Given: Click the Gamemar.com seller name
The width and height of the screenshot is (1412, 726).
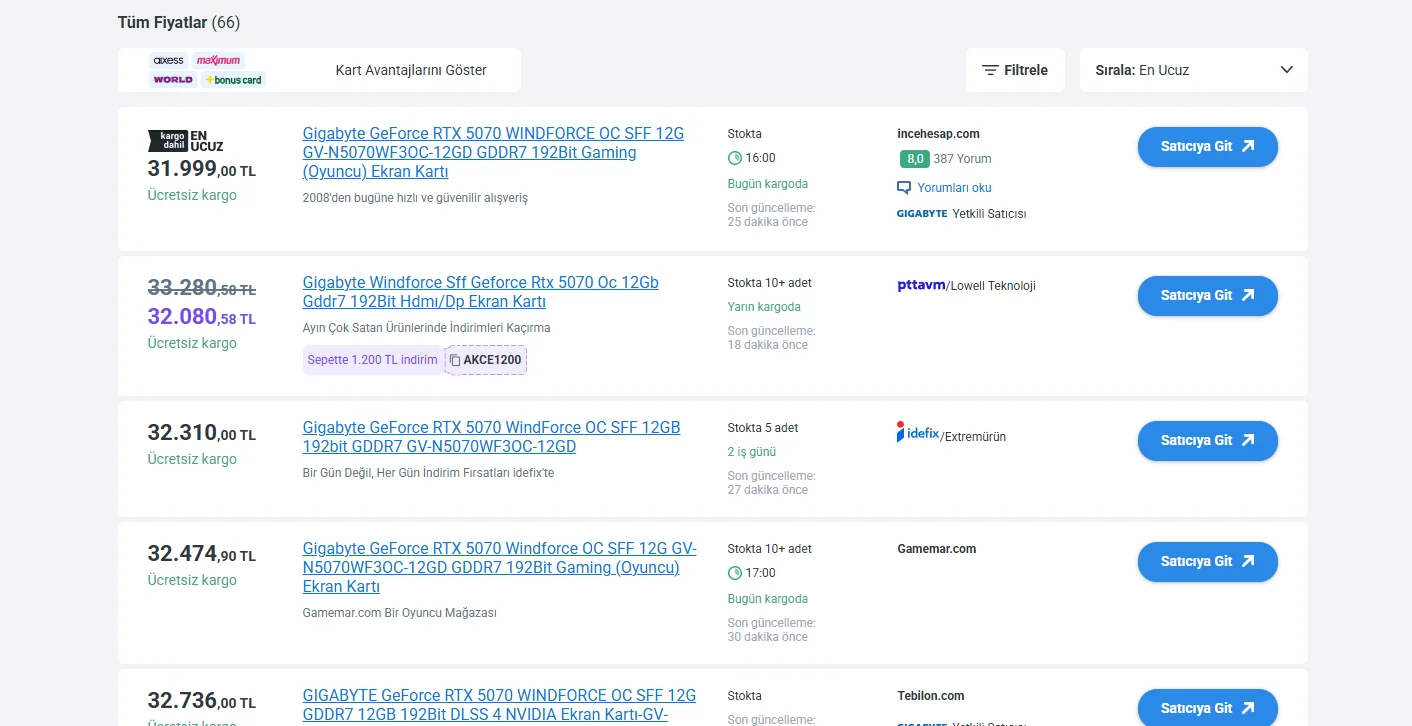Looking at the screenshot, I should [937, 549].
